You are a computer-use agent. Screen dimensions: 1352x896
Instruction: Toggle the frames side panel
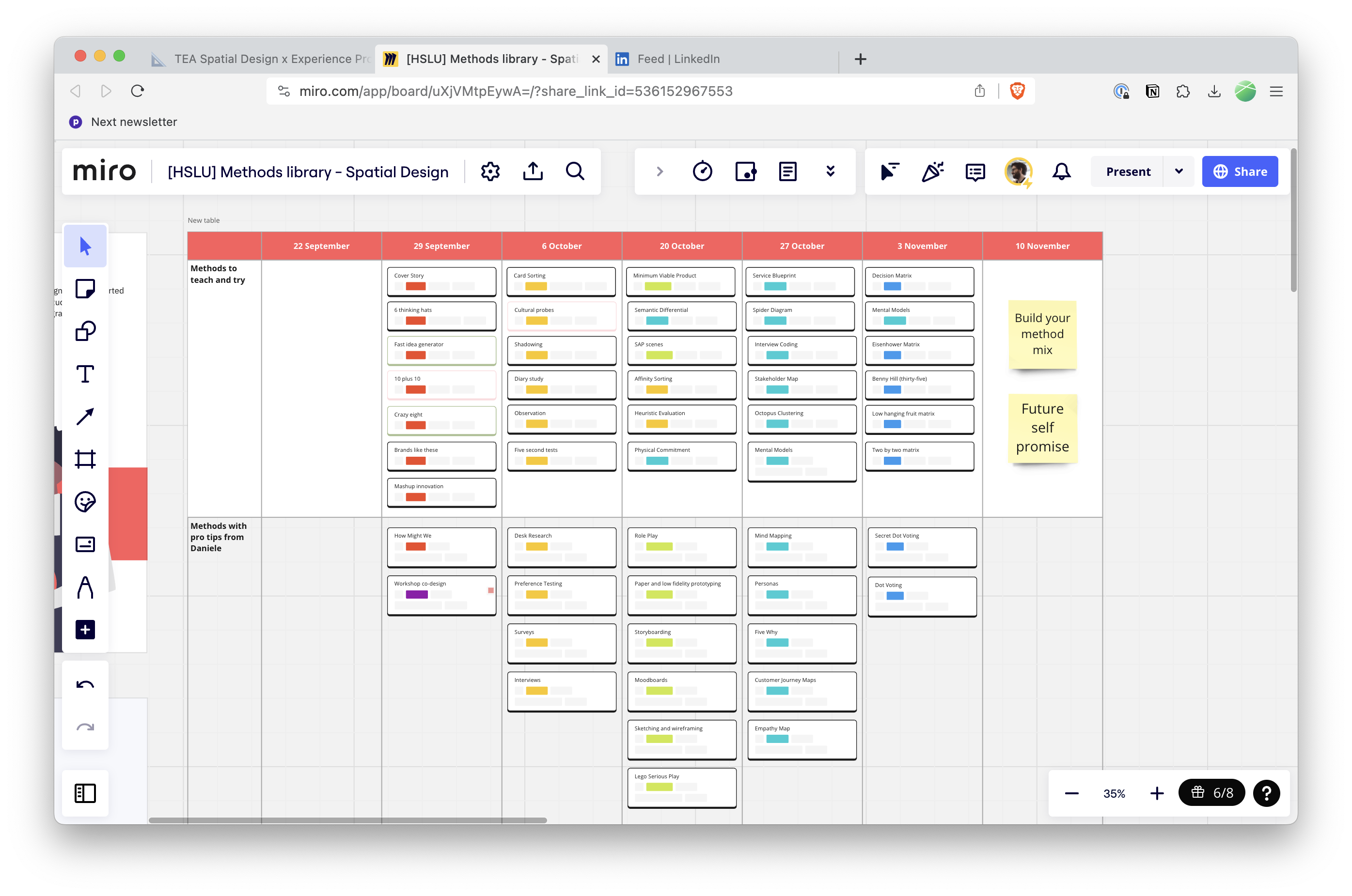pyautogui.click(x=85, y=793)
